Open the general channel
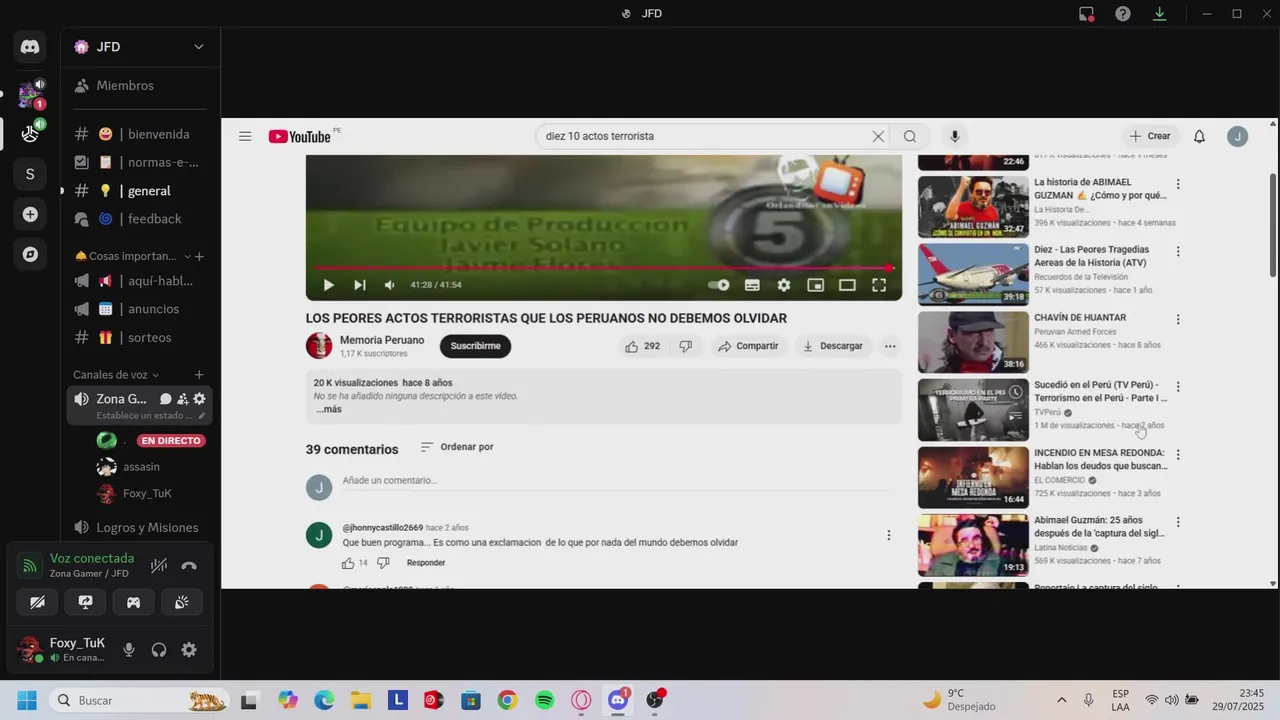Viewport: 1280px width, 720px height. pyautogui.click(x=140, y=190)
